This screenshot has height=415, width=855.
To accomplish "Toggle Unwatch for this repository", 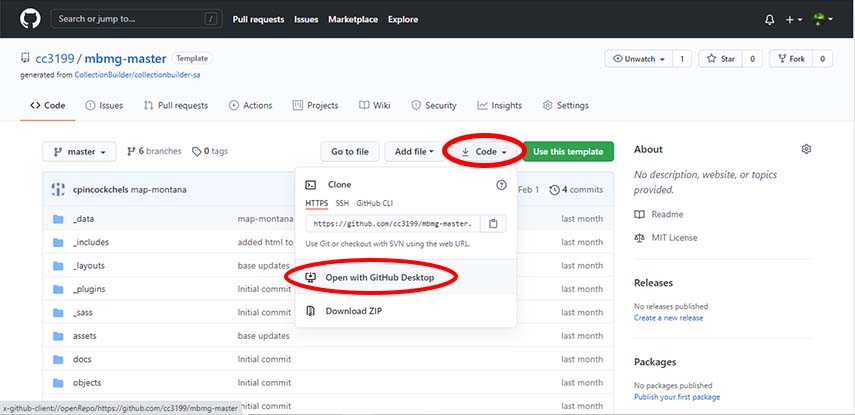I will point(637,59).
